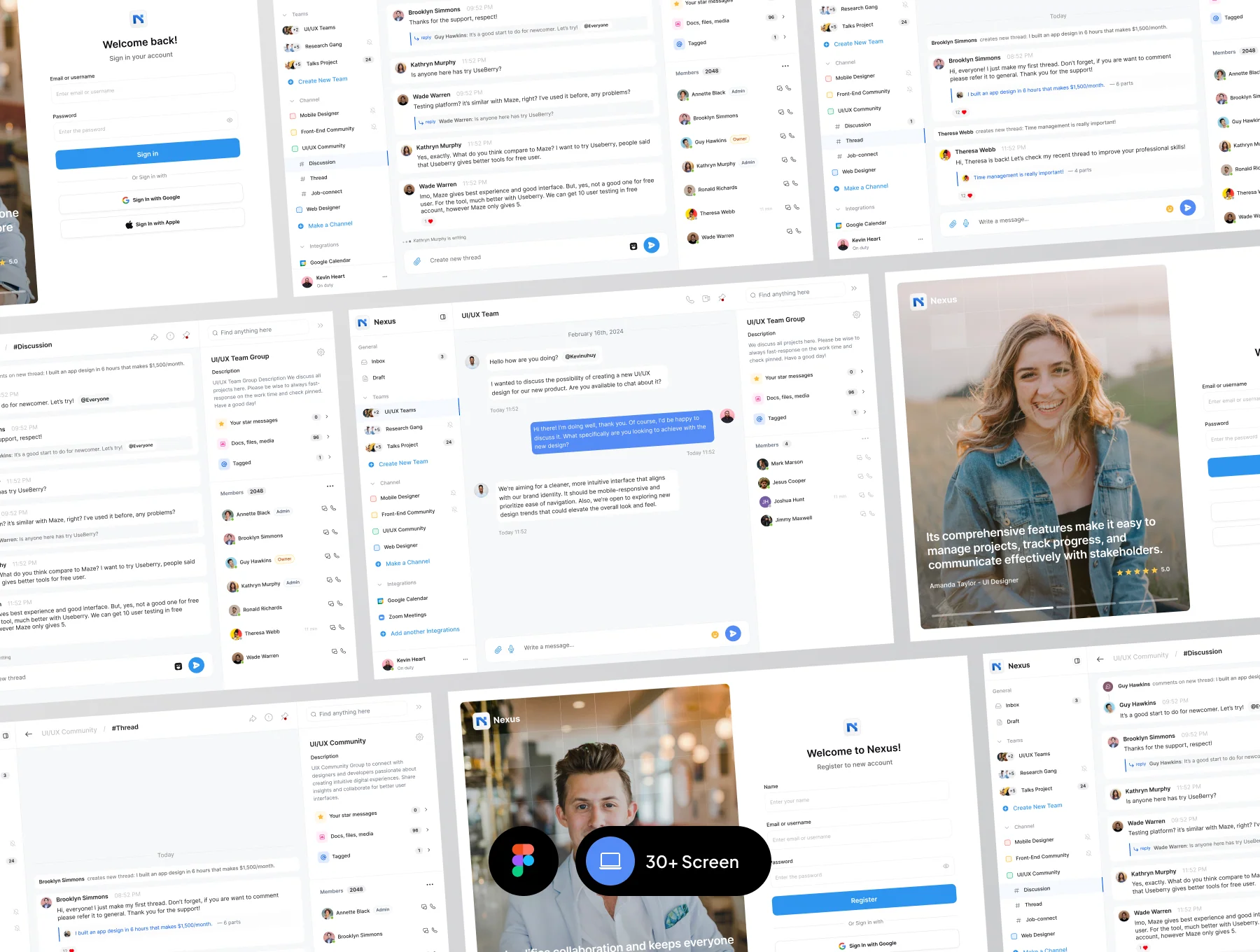This screenshot has height=952, width=1260.
Task: Click the blue Sign in button on Welcome back screen
Action: (x=148, y=154)
